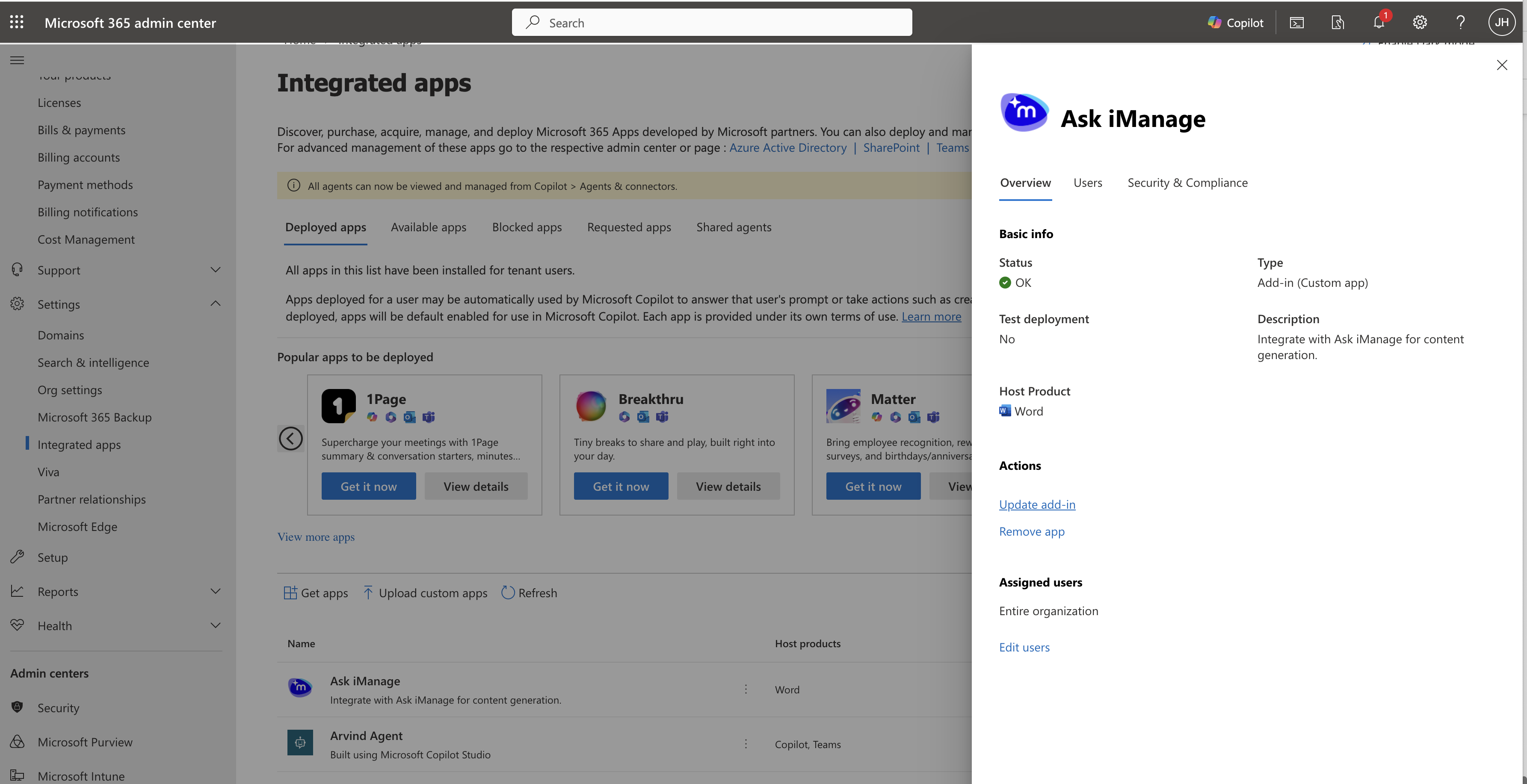
Task: Click the Update add-in link
Action: click(x=1037, y=504)
